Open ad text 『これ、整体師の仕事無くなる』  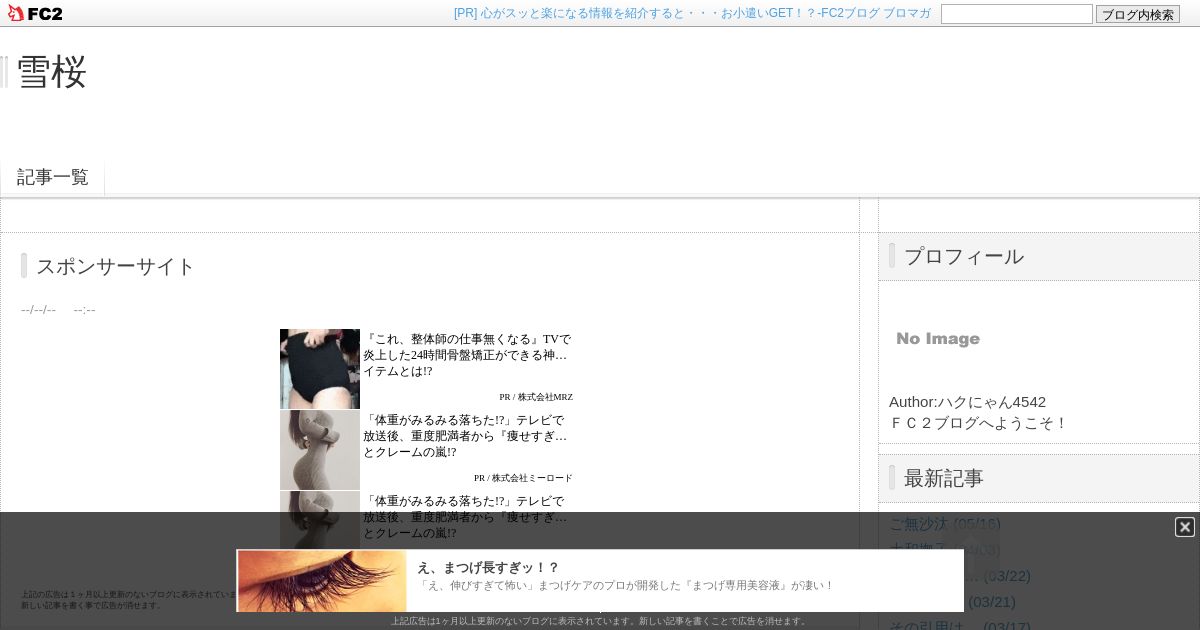click(467, 355)
